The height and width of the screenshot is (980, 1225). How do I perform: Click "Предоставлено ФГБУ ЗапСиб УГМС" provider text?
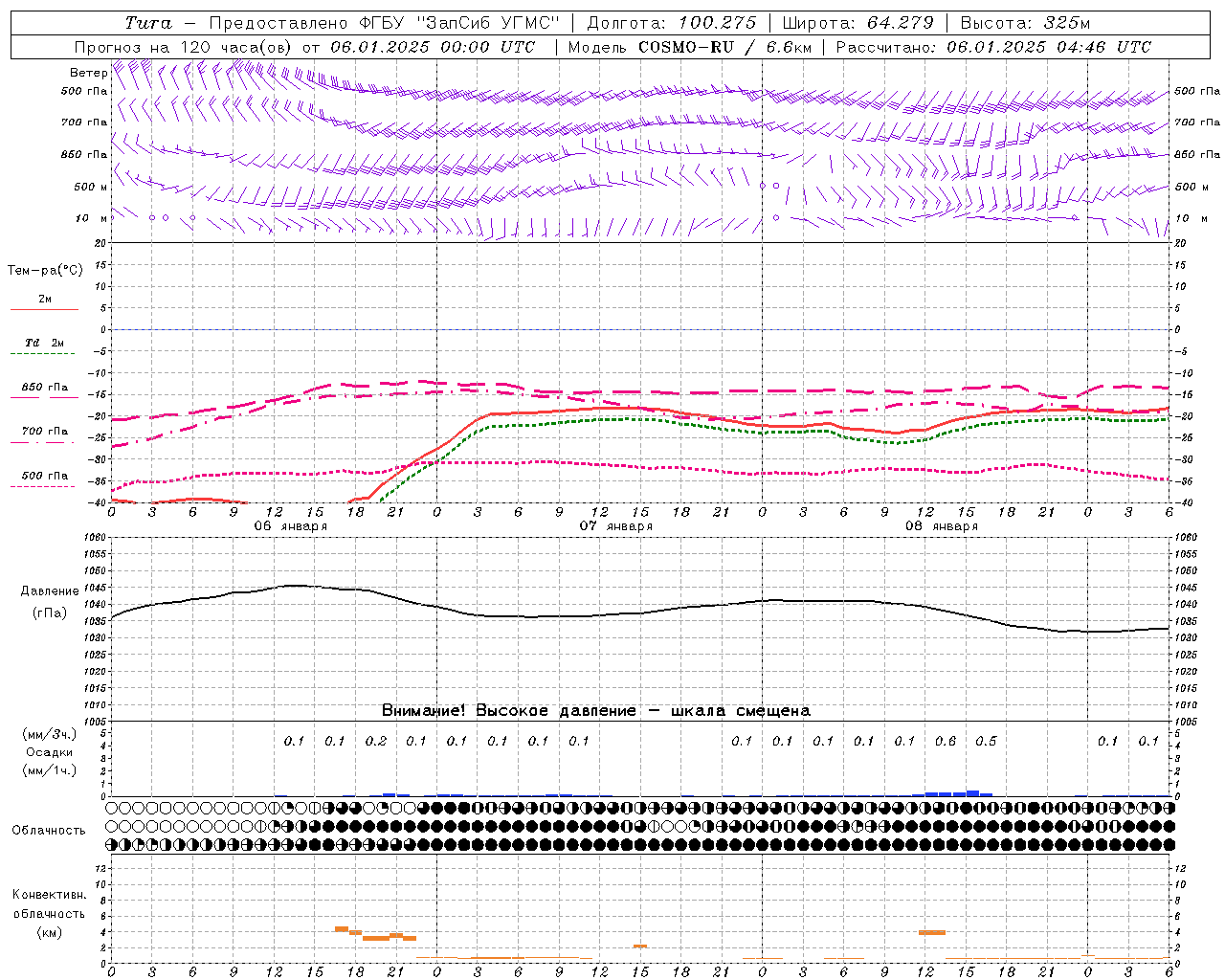pos(384,23)
